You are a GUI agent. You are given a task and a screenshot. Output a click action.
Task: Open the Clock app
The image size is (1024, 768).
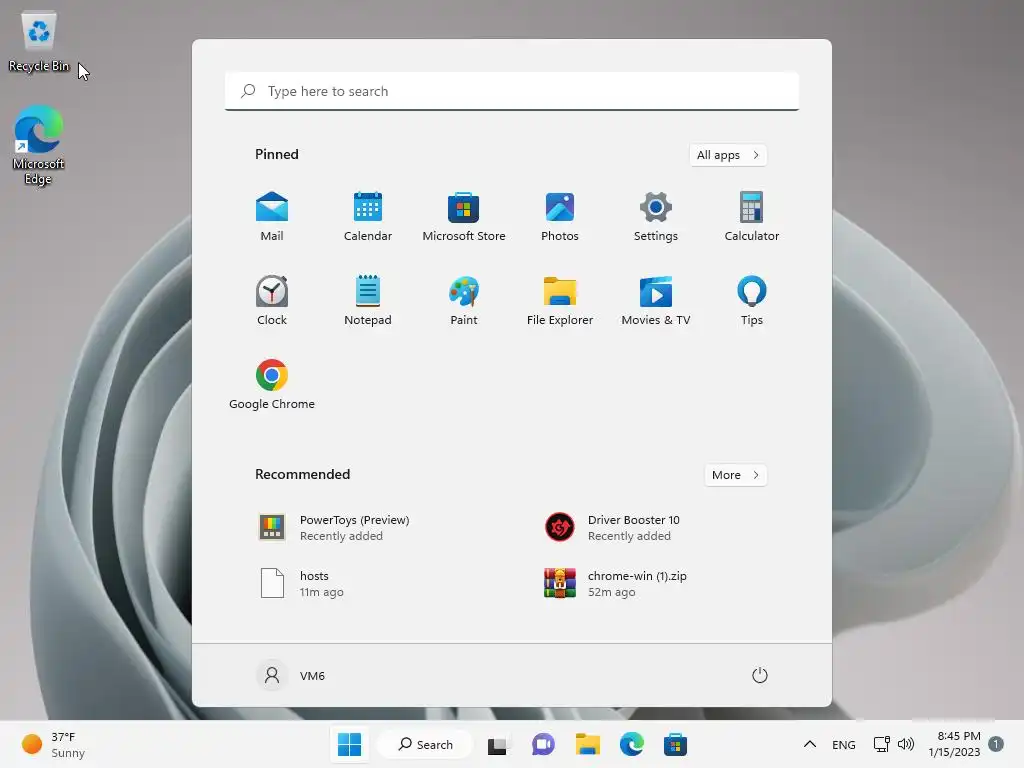[272, 300]
